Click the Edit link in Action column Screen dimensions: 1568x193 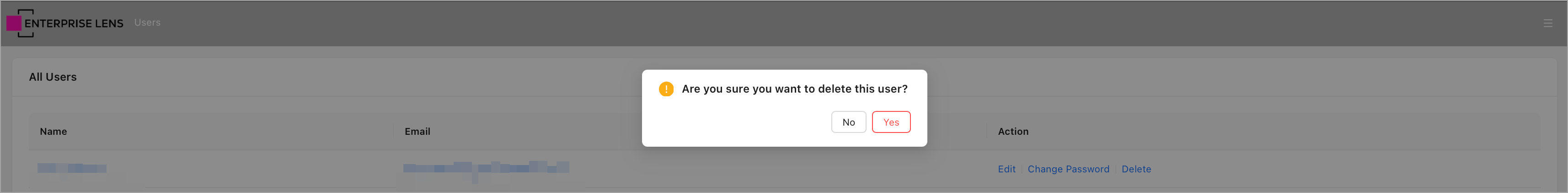[x=1006, y=169]
